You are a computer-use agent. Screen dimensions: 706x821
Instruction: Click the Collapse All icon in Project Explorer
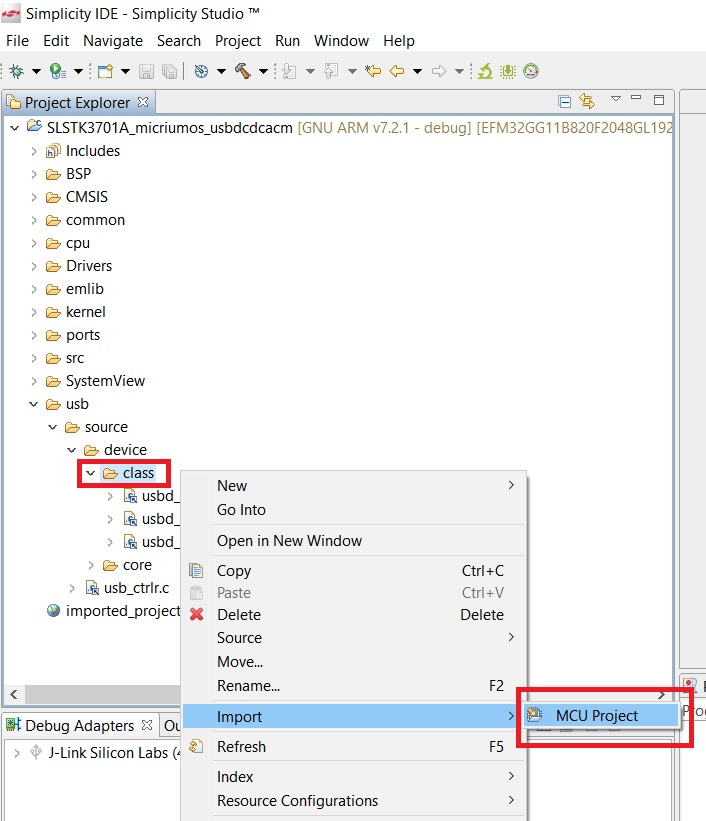[565, 101]
